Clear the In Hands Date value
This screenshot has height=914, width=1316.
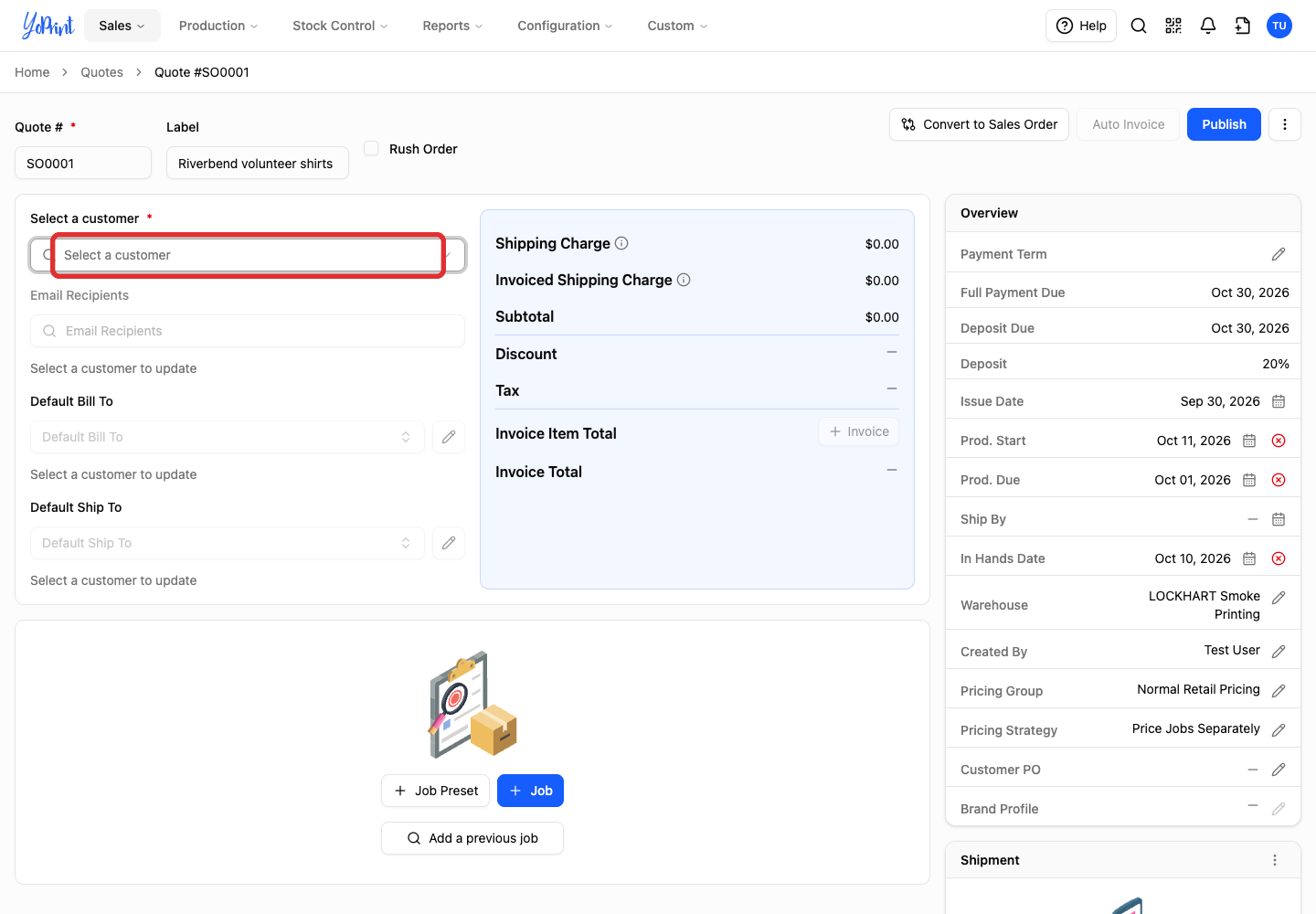pos(1279,558)
